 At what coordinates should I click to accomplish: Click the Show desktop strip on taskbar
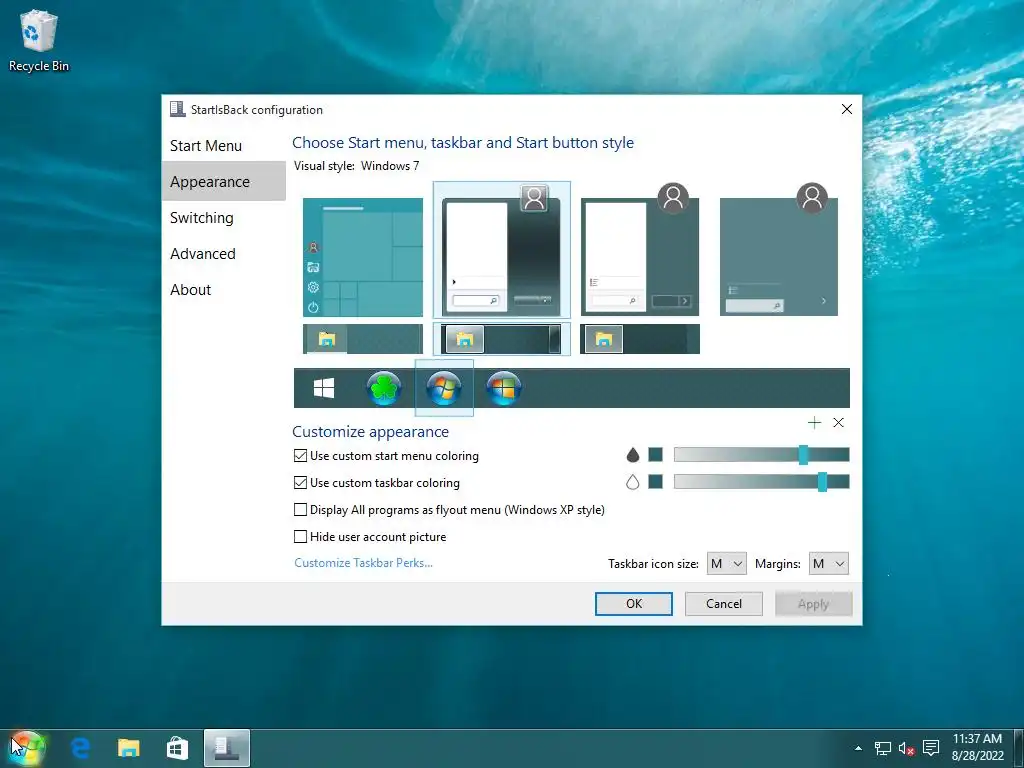[x=1019, y=748]
